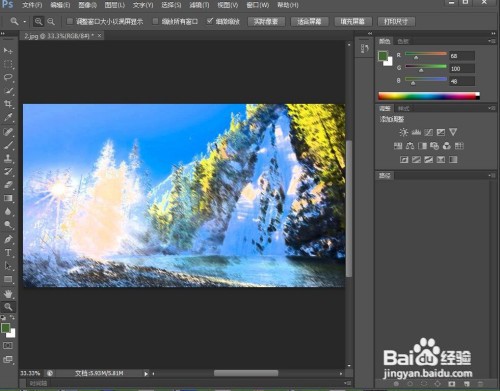500x391 pixels.
Task: Open the 文件(F) menu
Action: 32,5
